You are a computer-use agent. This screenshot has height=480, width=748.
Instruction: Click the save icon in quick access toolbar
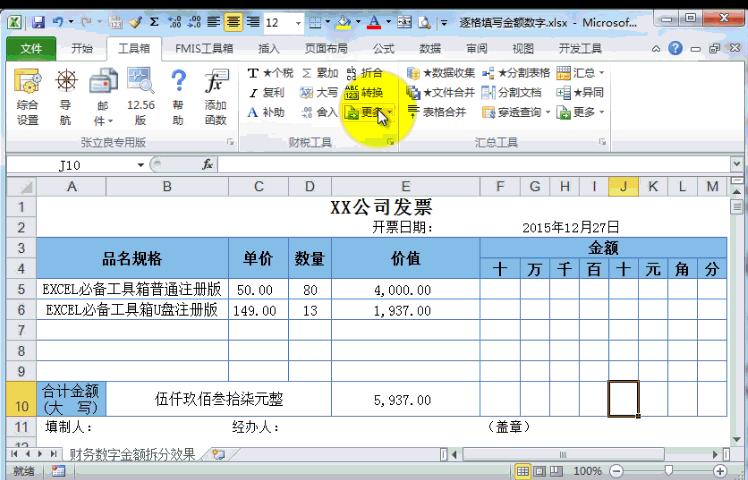point(38,22)
